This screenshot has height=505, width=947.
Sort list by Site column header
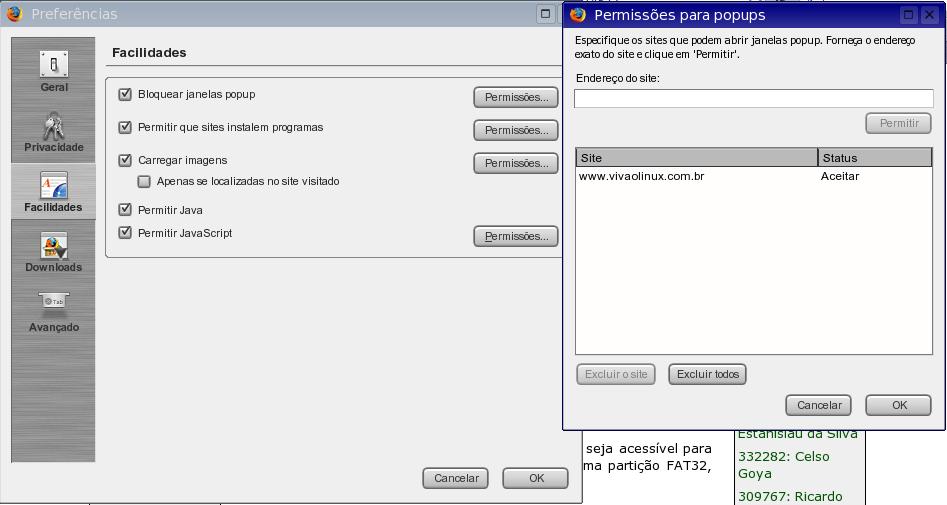(x=696, y=158)
